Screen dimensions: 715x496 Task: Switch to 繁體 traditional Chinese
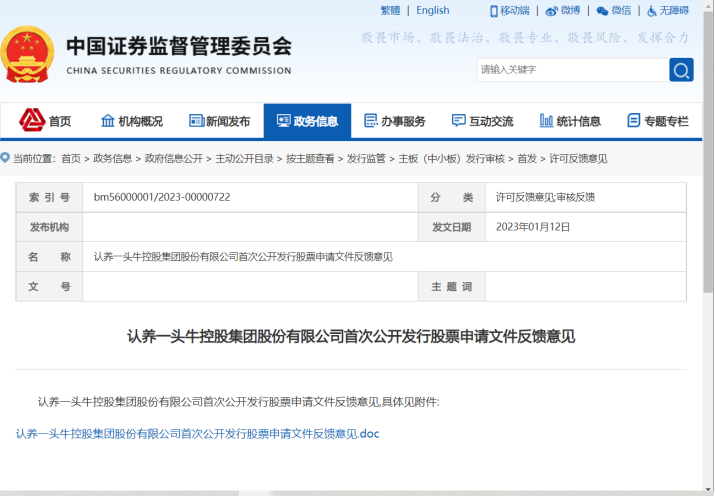click(390, 11)
